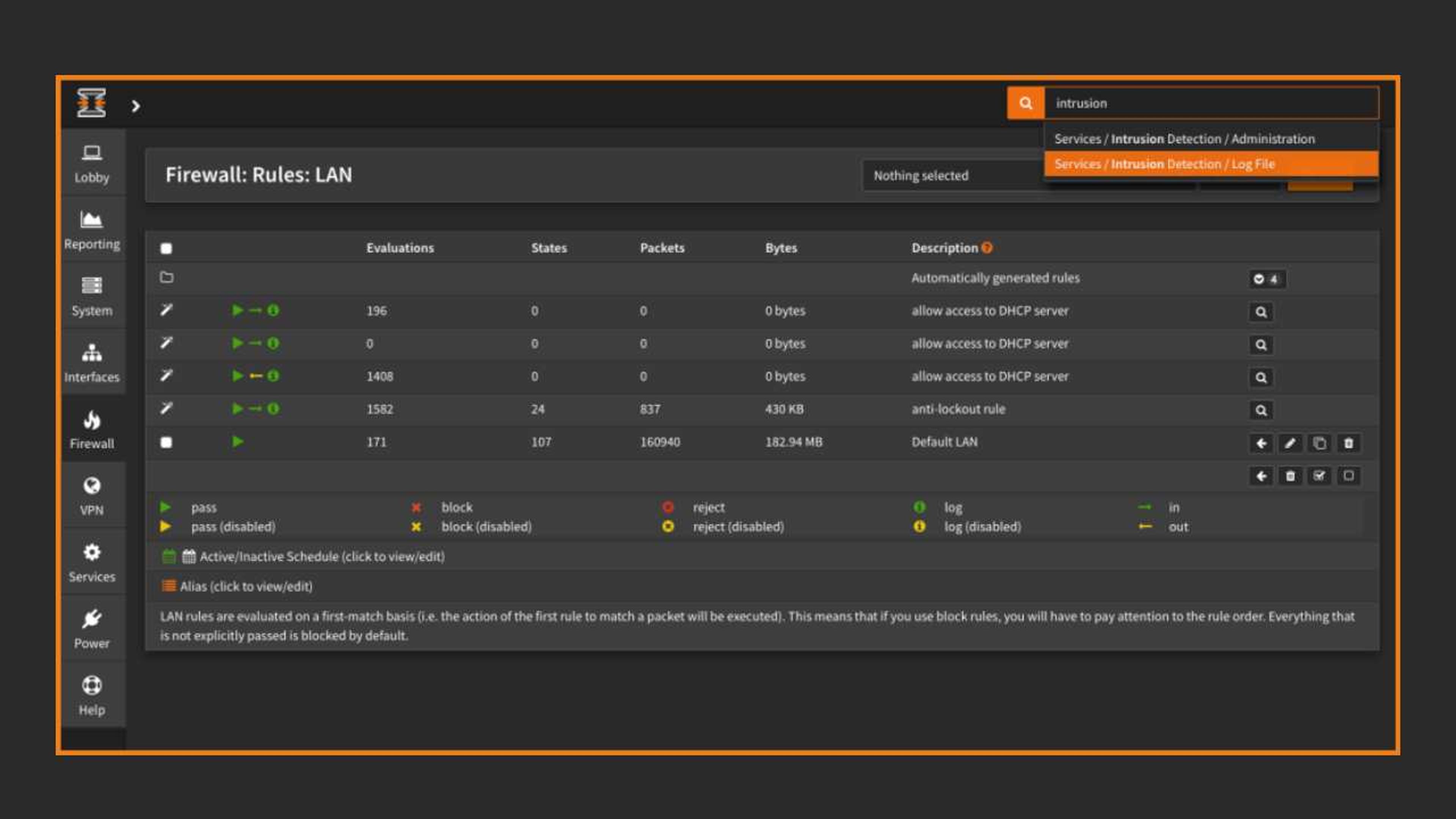
Task: Disable selected rules with empty square icon
Action: tap(1349, 476)
